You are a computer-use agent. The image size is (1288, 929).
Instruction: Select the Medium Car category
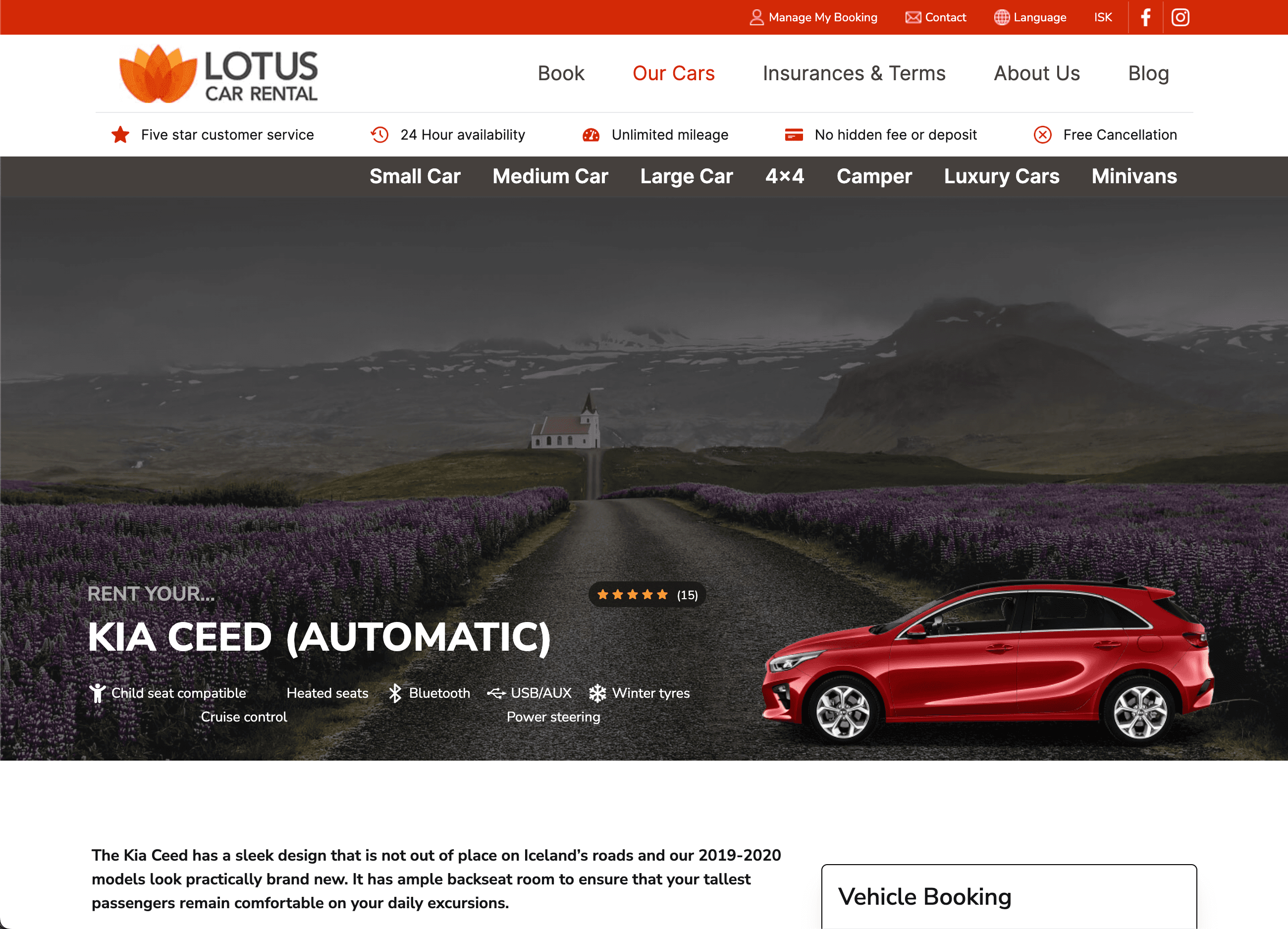[x=550, y=177]
